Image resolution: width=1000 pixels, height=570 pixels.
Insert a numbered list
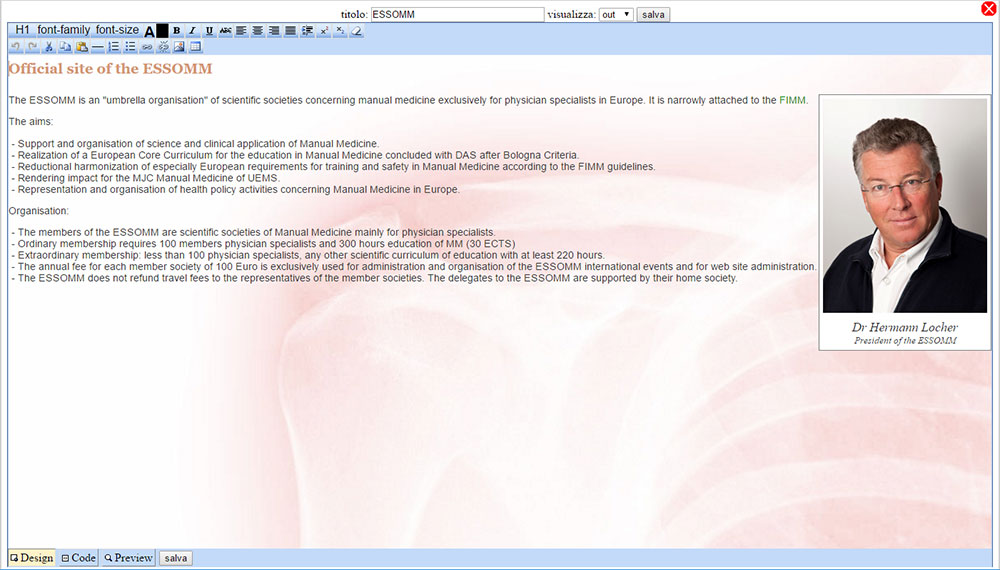pyautogui.click(x=114, y=47)
